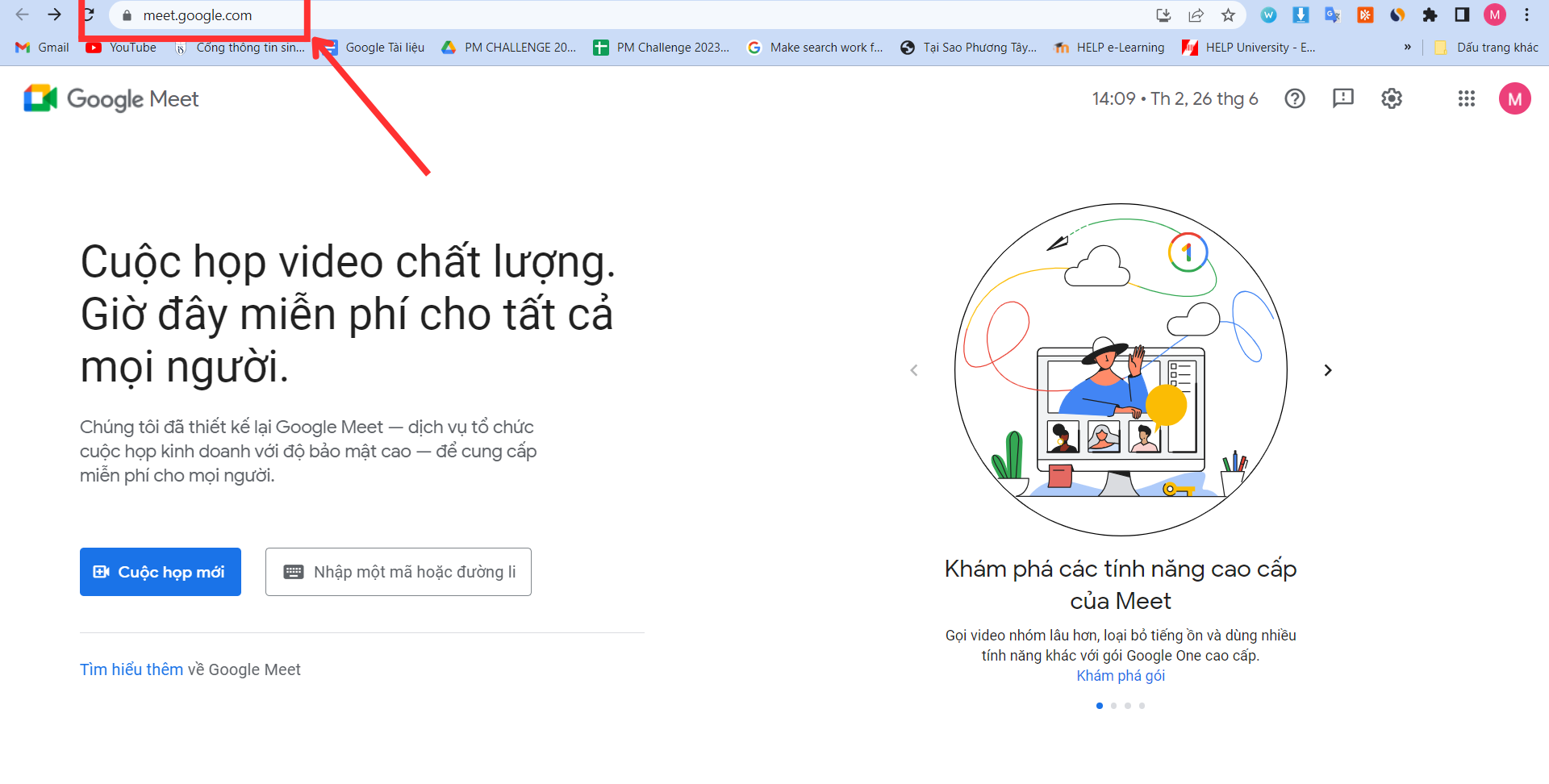1549x784 pixels.
Task: Open the browser extensions puzzle icon
Action: click(1430, 15)
